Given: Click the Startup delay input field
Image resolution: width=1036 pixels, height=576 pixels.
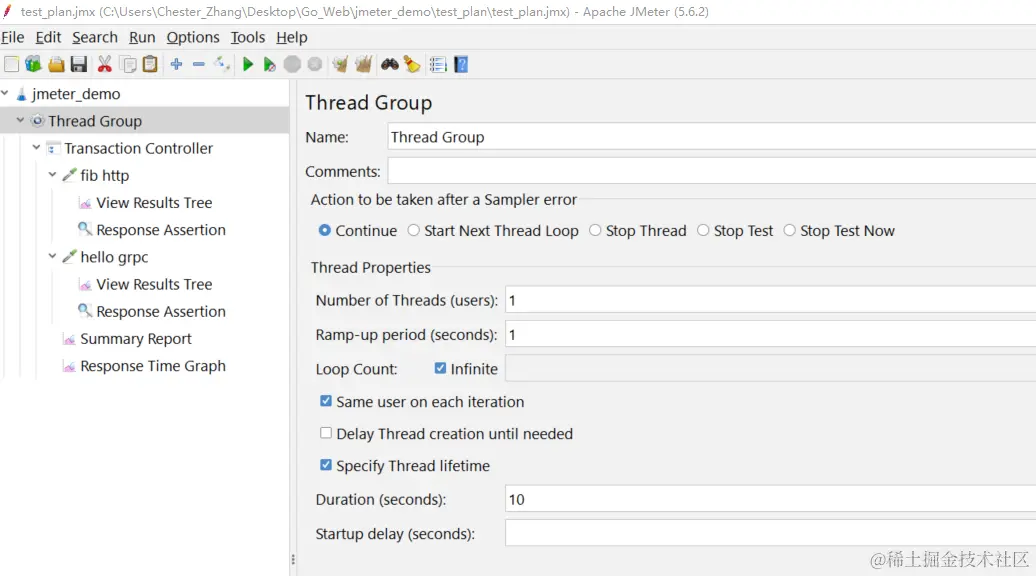Looking at the screenshot, I should [770, 532].
